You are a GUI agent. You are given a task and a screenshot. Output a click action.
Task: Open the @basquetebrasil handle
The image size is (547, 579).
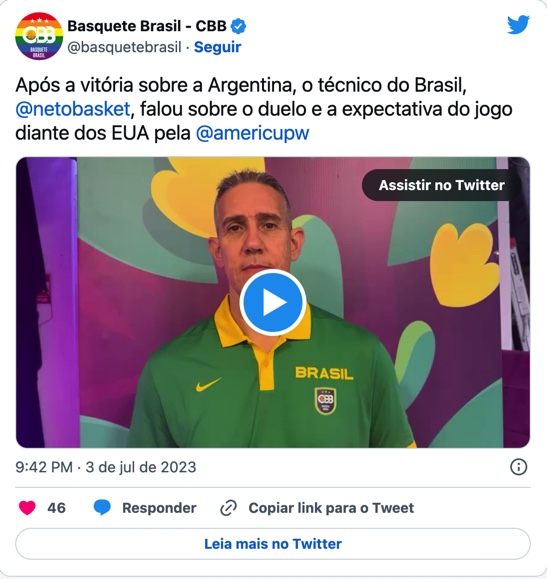(x=124, y=47)
